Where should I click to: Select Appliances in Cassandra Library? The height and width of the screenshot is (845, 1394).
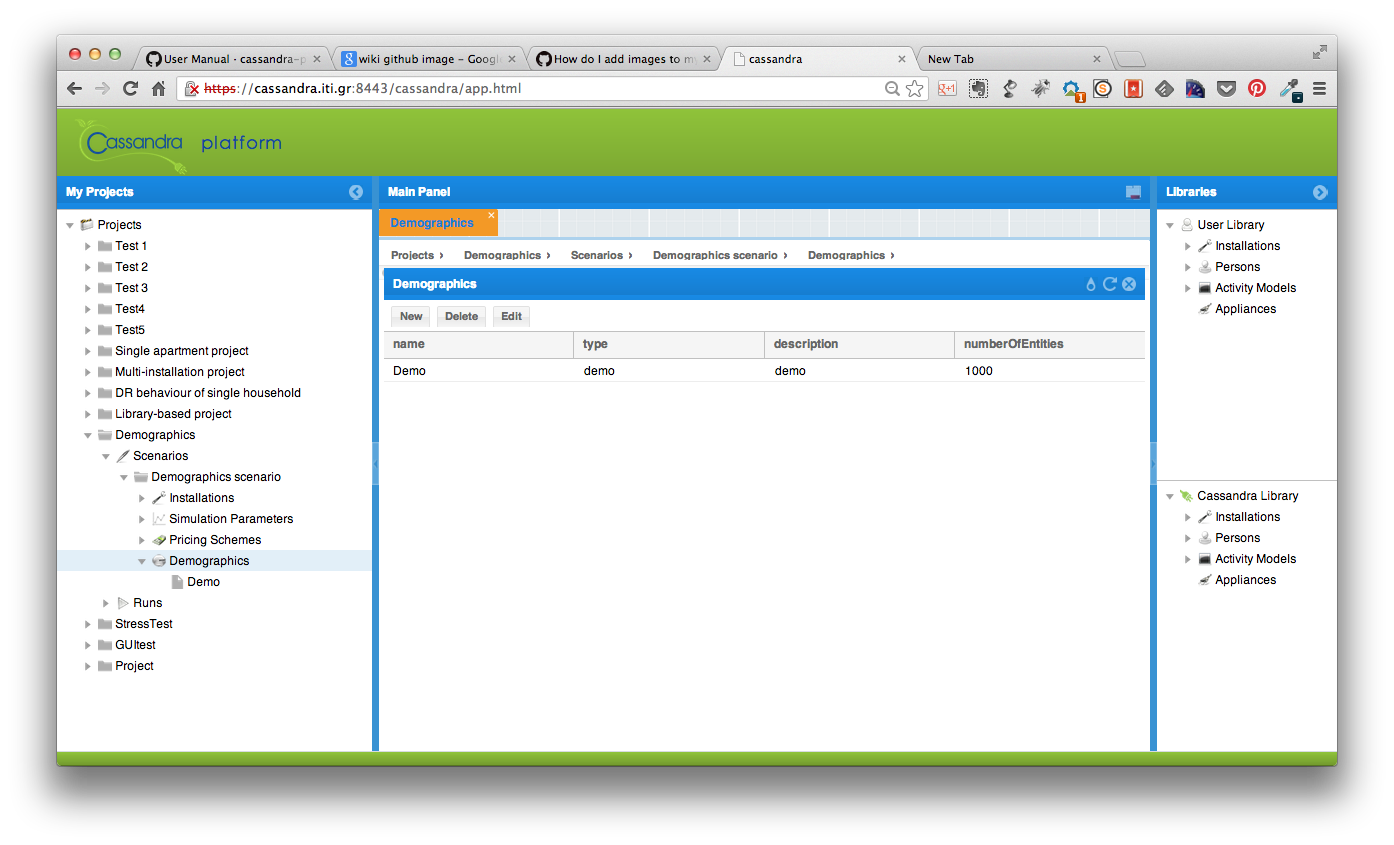[1245, 580]
